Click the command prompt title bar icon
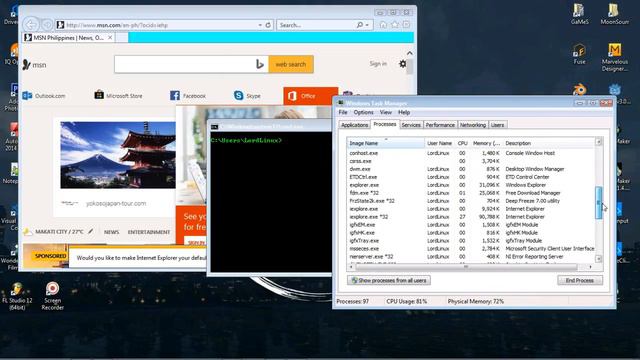Viewport: 640px width, 360px height. coord(214,127)
